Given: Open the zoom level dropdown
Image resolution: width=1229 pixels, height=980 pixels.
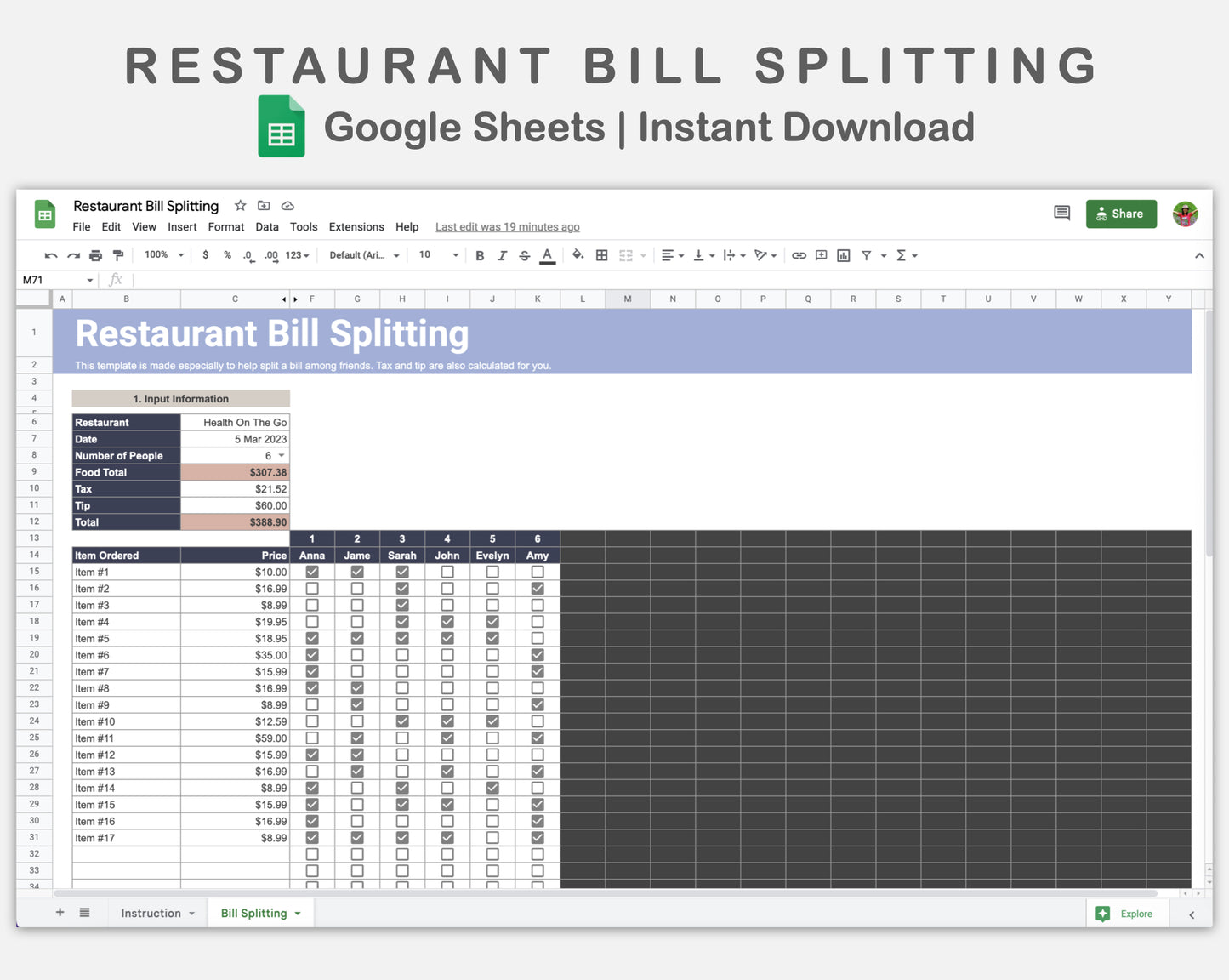Looking at the screenshot, I should point(162,255).
